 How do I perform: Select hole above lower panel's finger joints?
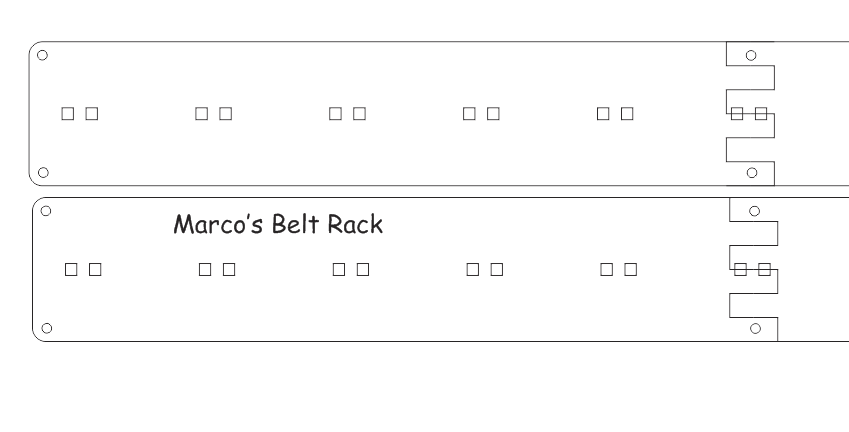tap(754, 211)
